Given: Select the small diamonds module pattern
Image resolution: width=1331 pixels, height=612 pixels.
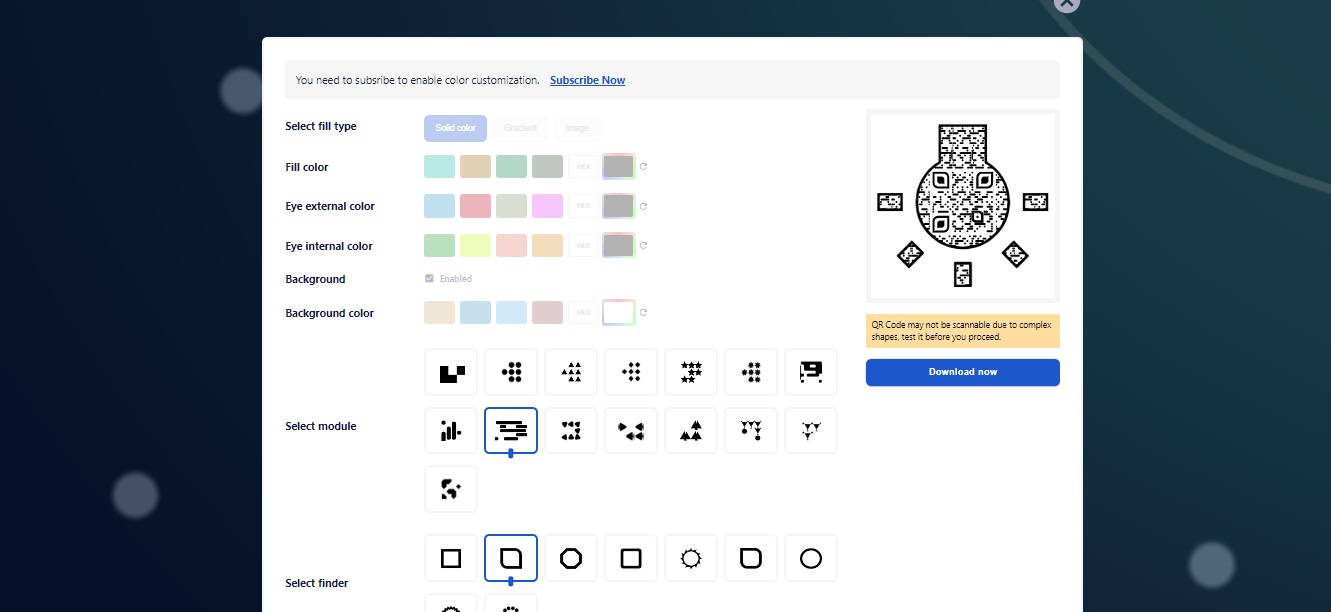Looking at the screenshot, I should (631, 373).
